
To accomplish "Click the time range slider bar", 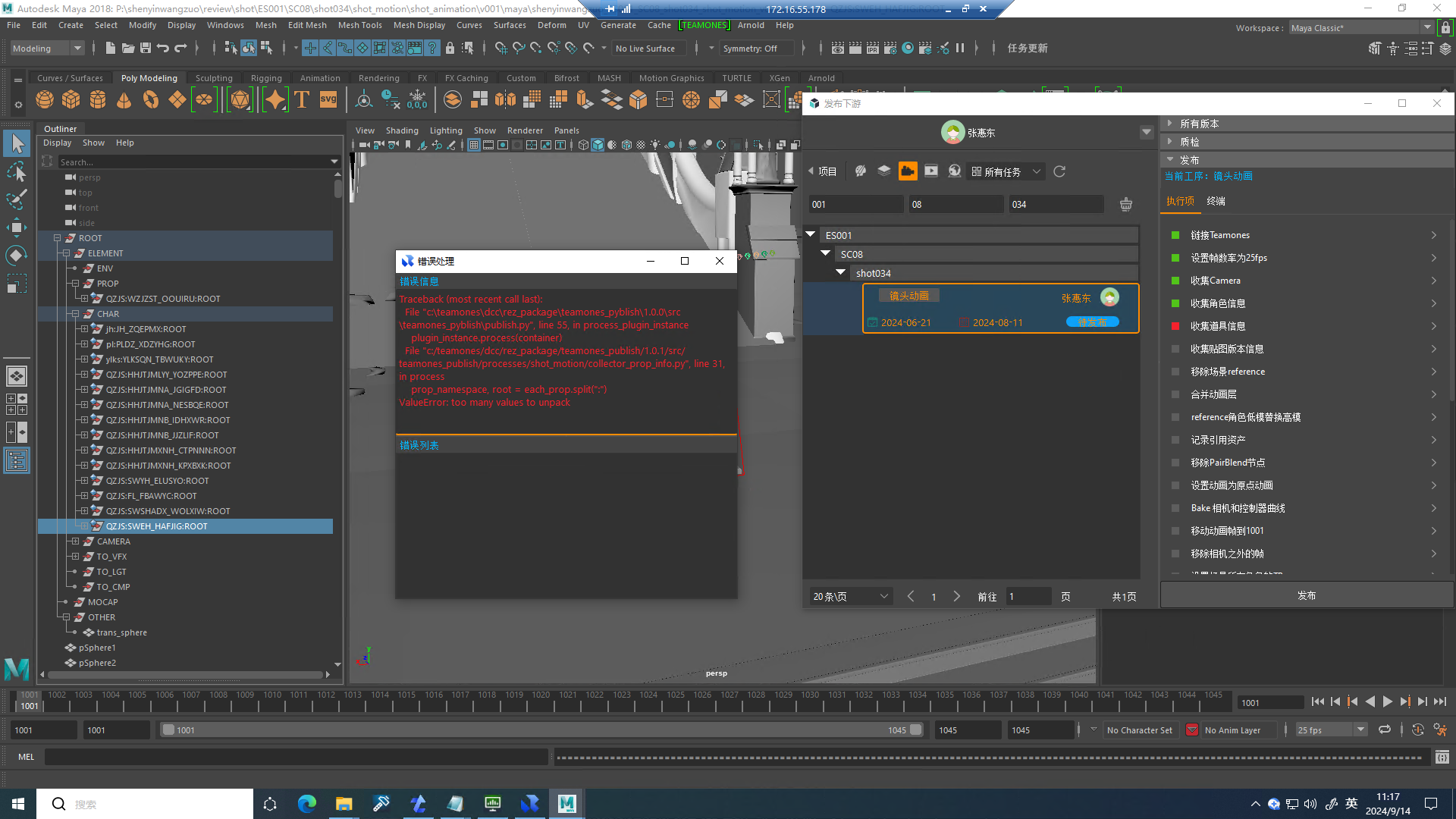I will (541, 730).
